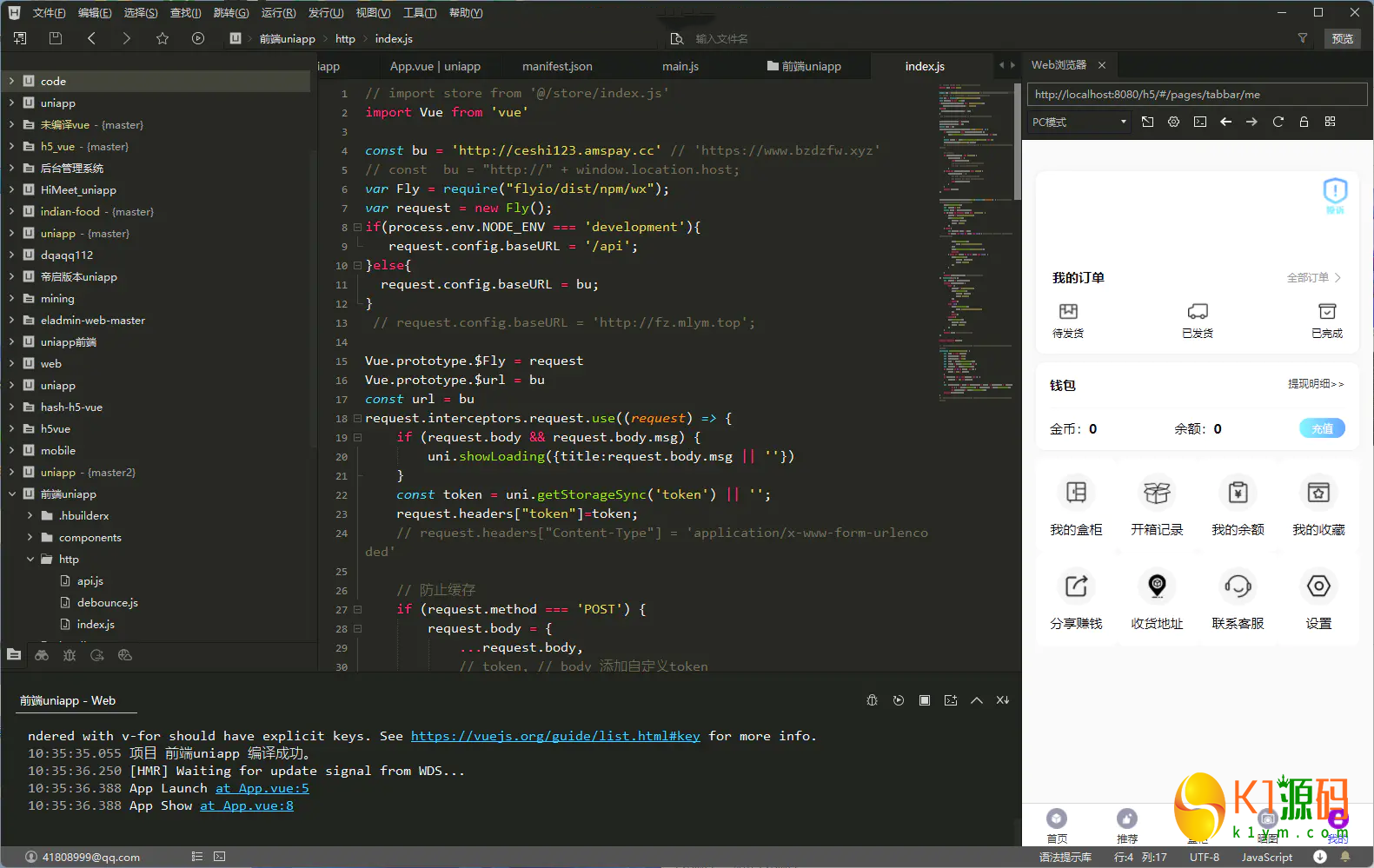Expand the .hbuilderx folder
This screenshot has width=1374, height=868.
pos(30,515)
